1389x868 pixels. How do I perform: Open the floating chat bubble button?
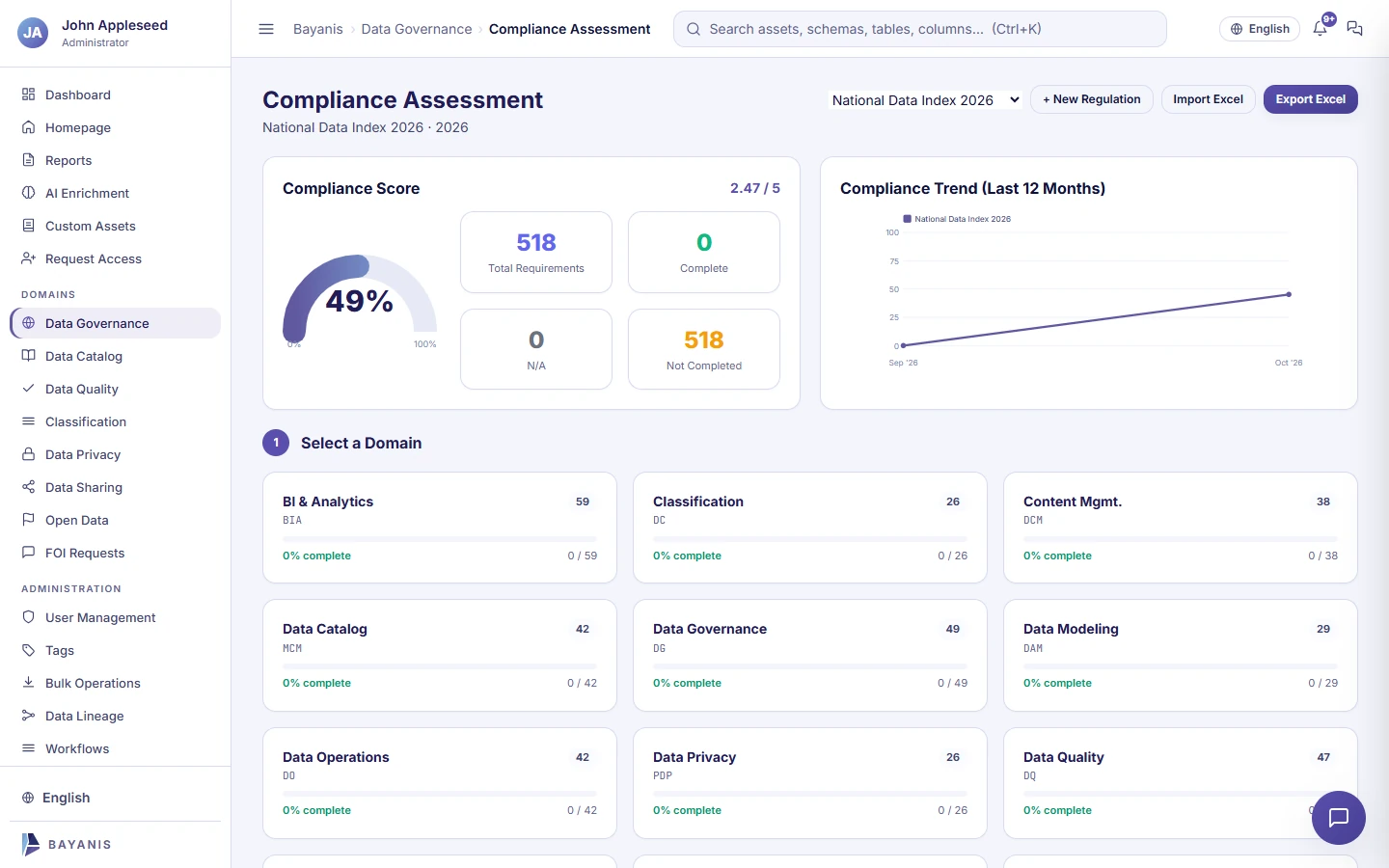pyautogui.click(x=1339, y=818)
